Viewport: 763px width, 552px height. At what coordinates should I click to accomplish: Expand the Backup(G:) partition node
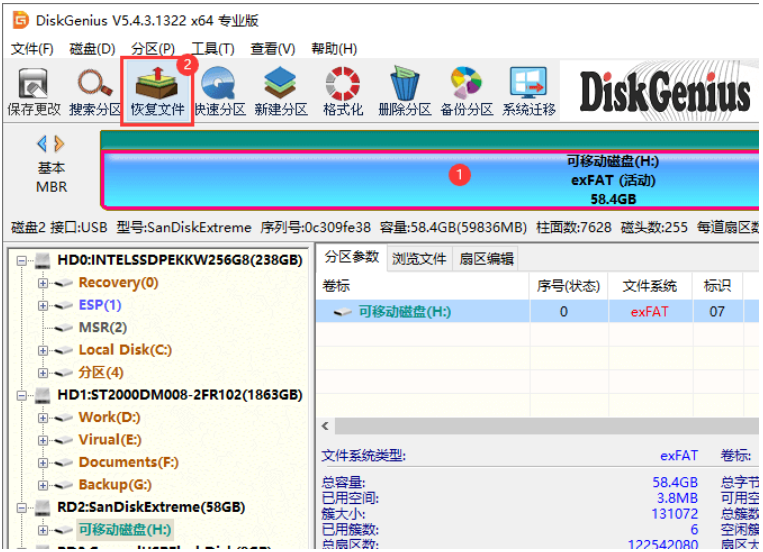coord(43,485)
